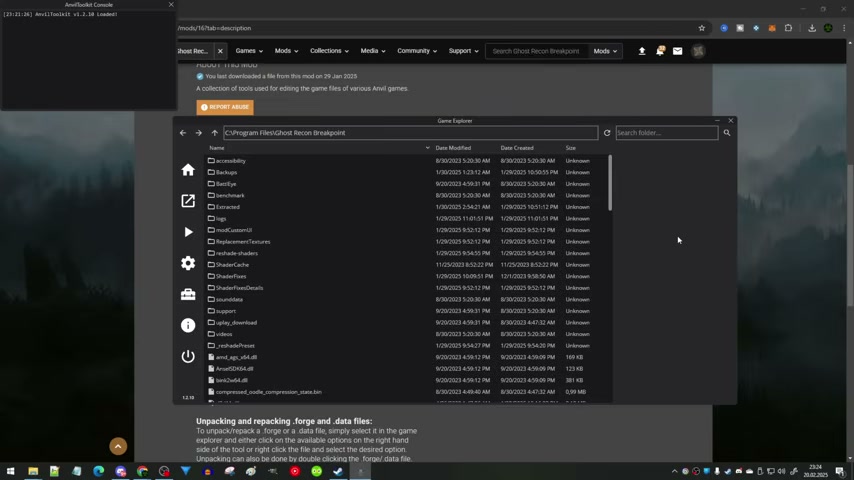
Task: Open the Windows Start menu
Action: pyautogui.click(x=10, y=471)
